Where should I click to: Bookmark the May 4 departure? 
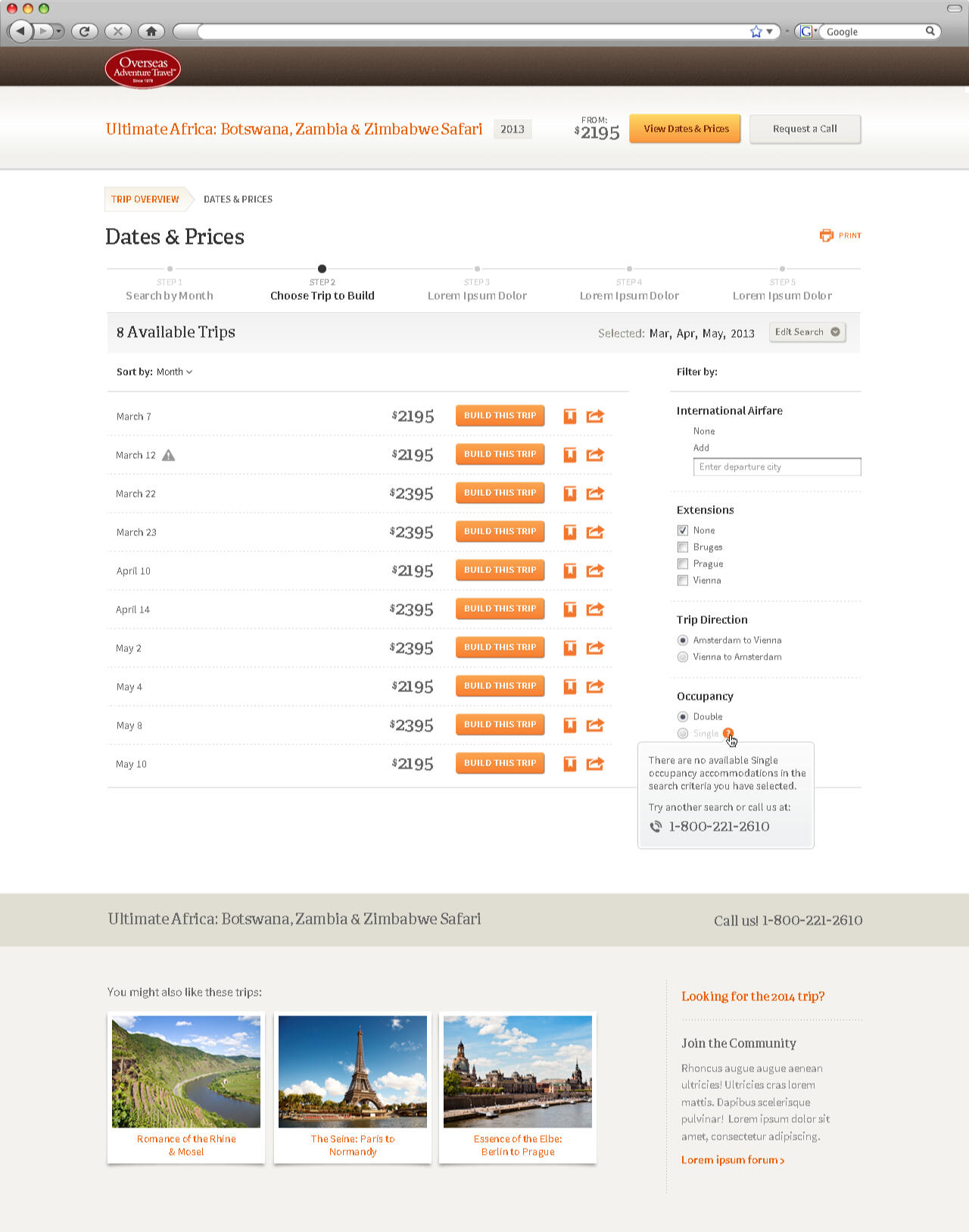tap(570, 686)
